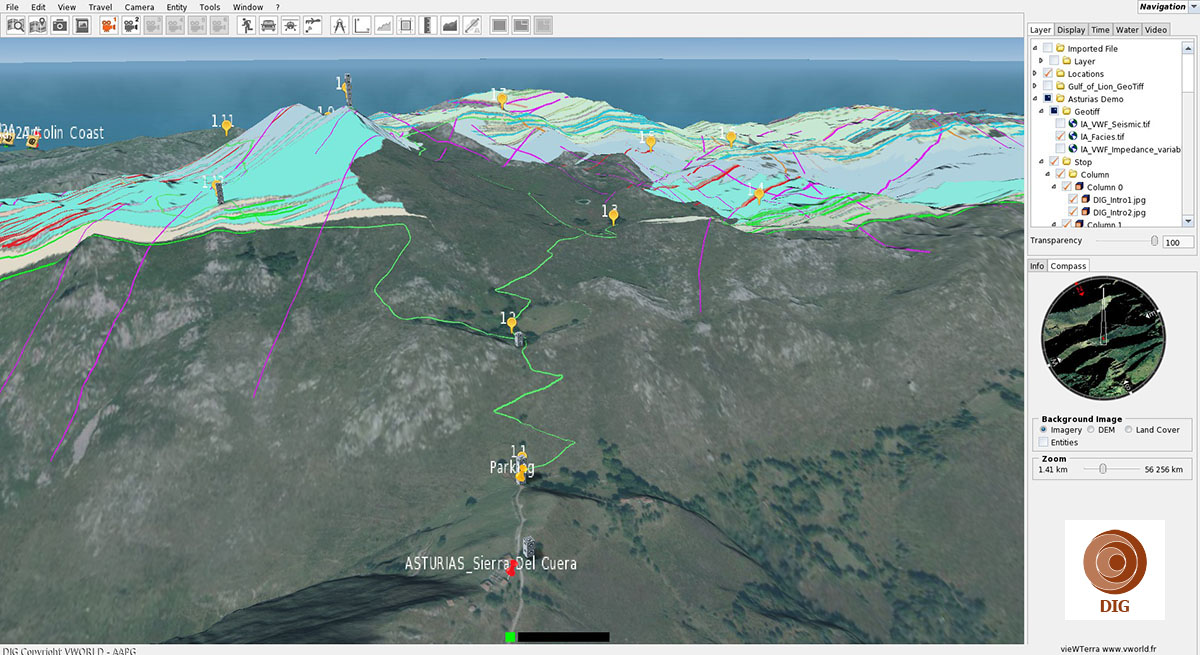Select walking travel mode icon
The image size is (1200, 655).
coord(246,25)
